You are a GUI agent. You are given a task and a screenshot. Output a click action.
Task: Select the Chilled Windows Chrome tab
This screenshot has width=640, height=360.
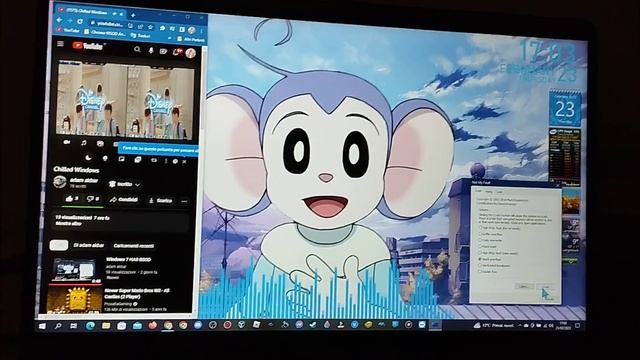pos(90,11)
